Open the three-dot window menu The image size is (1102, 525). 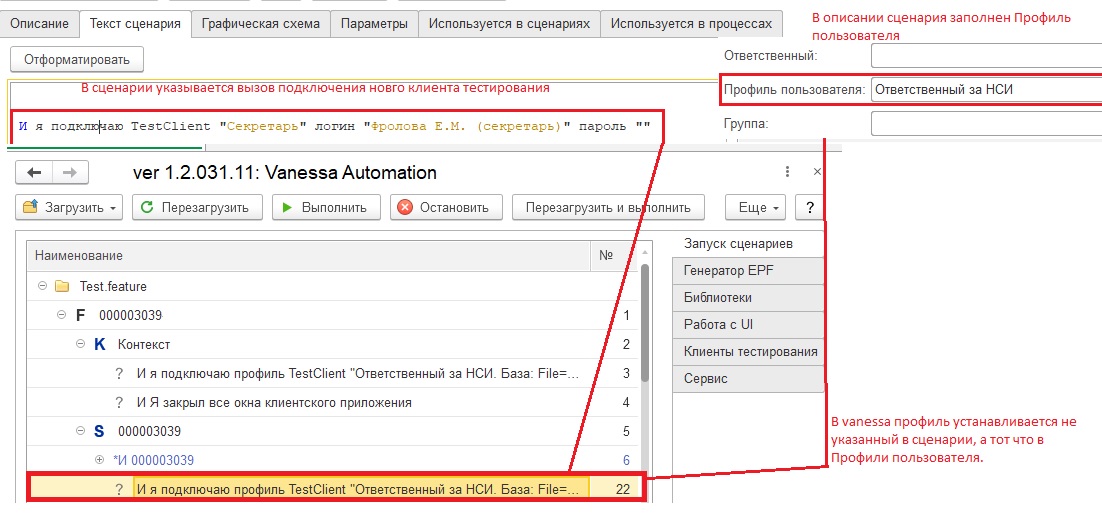click(x=788, y=171)
